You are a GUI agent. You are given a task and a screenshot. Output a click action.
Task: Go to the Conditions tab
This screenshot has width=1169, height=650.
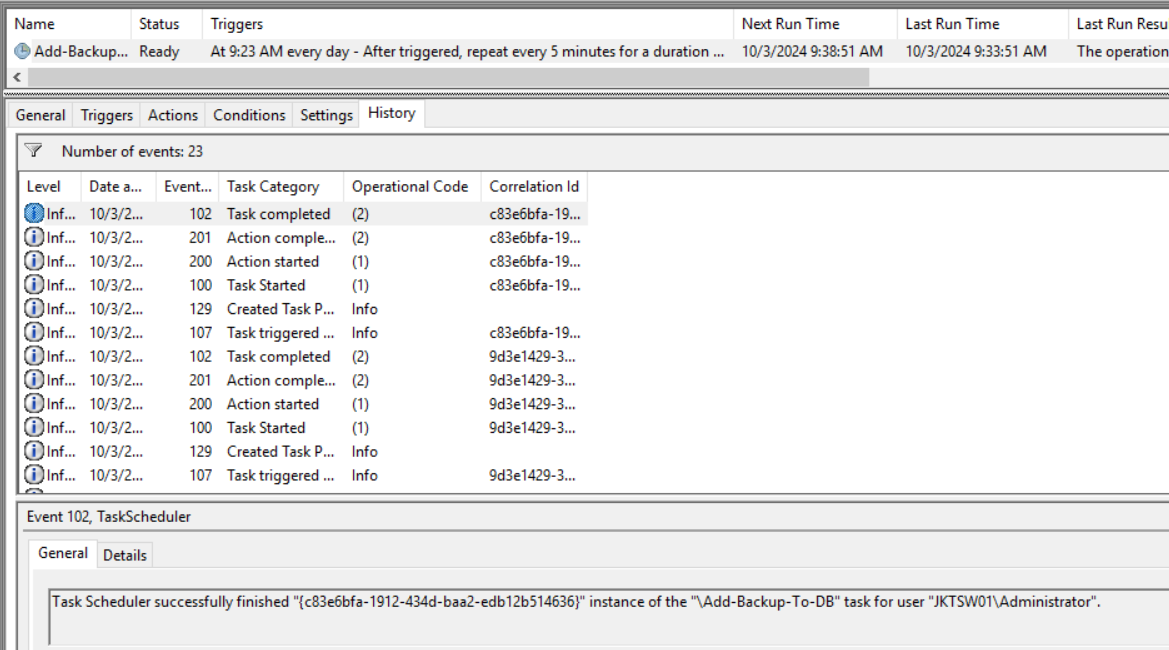[249, 115]
